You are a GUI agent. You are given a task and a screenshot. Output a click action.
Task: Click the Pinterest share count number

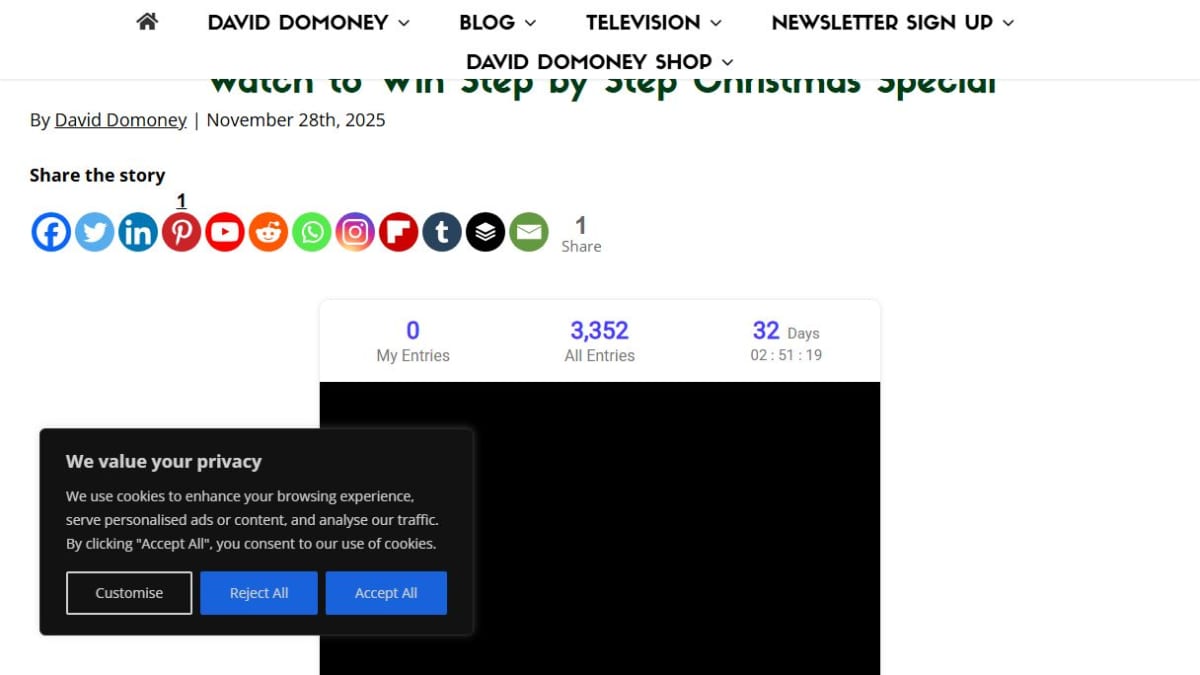(x=181, y=201)
